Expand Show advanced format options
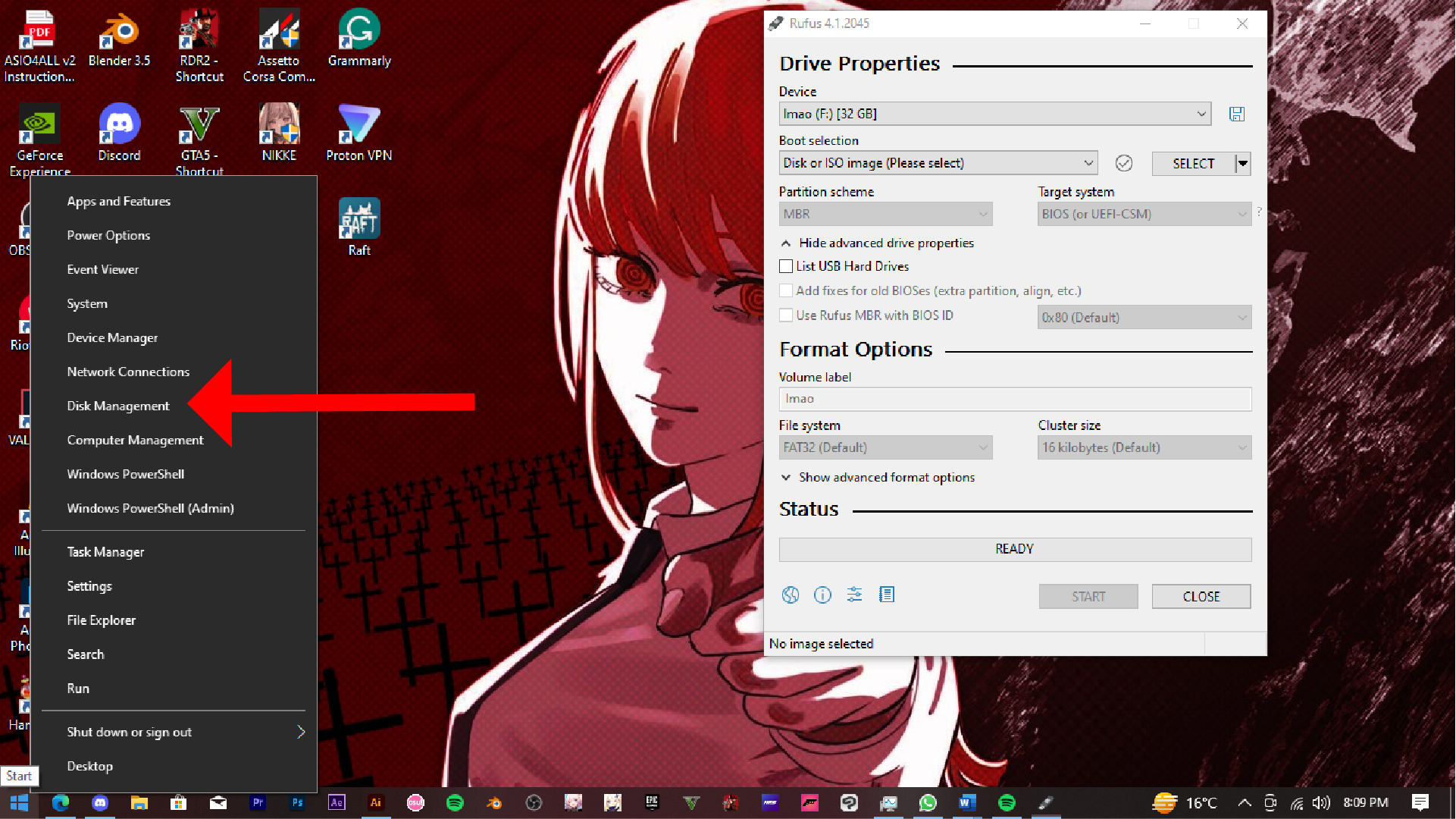1456x819 pixels. (x=878, y=477)
